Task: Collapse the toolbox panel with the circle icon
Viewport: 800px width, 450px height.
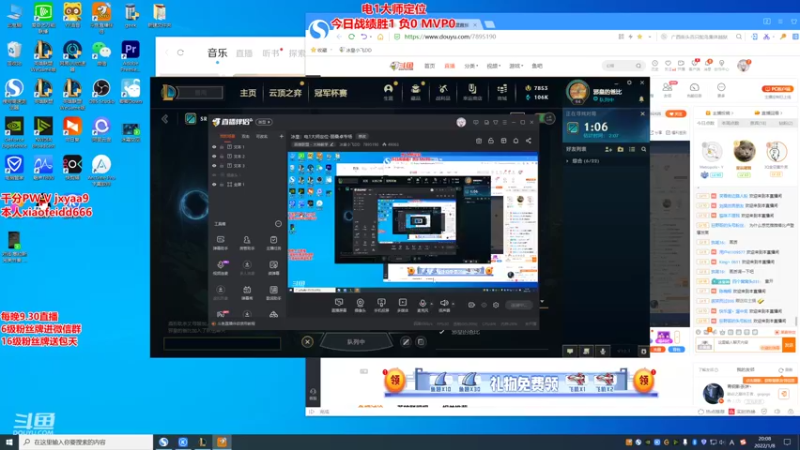Action: click(x=278, y=223)
